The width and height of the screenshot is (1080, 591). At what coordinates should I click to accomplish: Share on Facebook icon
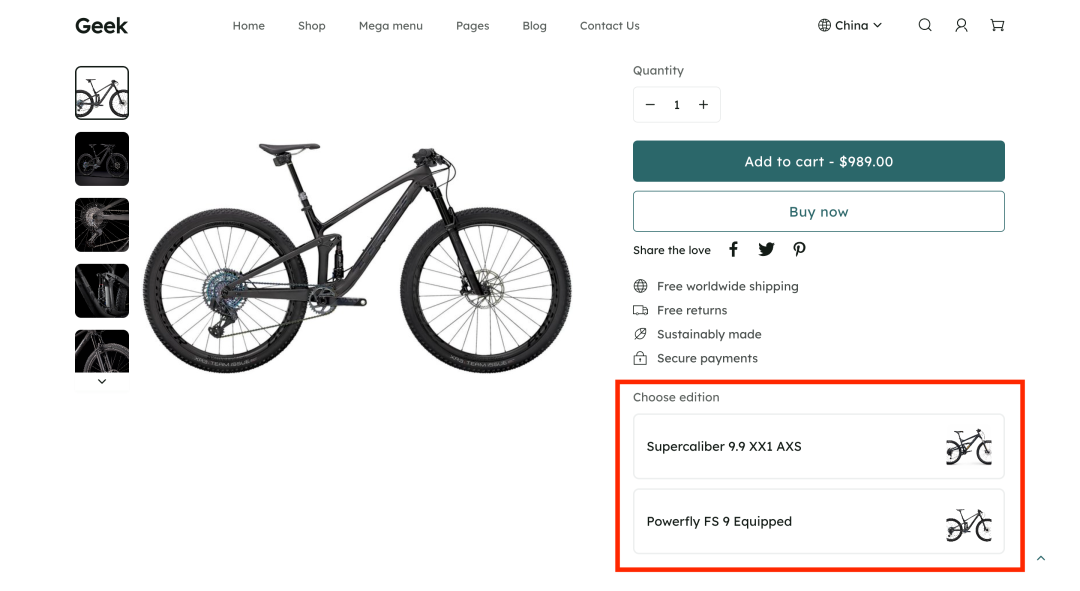[x=734, y=249]
